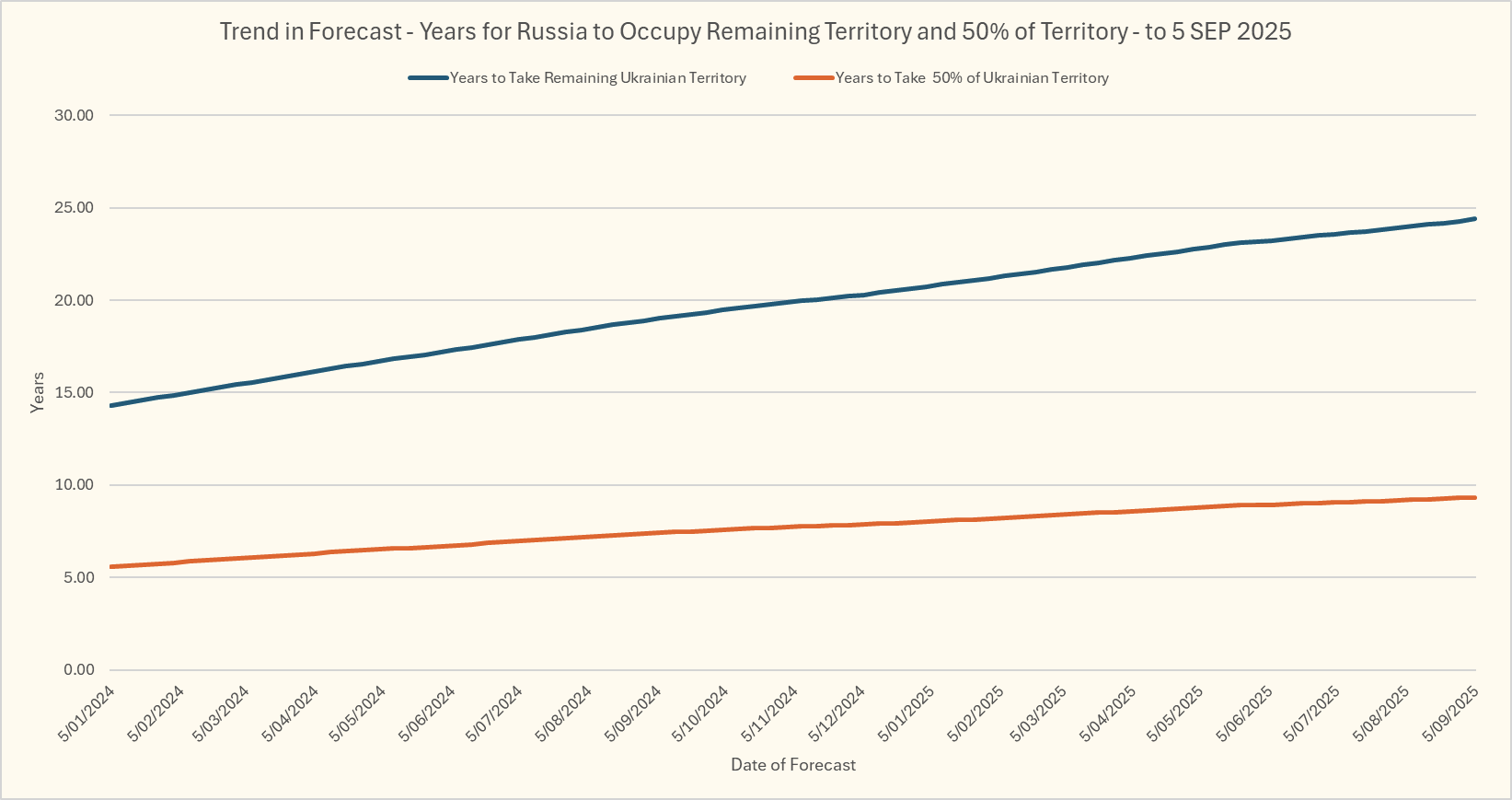
Task: Click the right end of the blue line
Action: pyautogui.click(x=1474, y=219)
